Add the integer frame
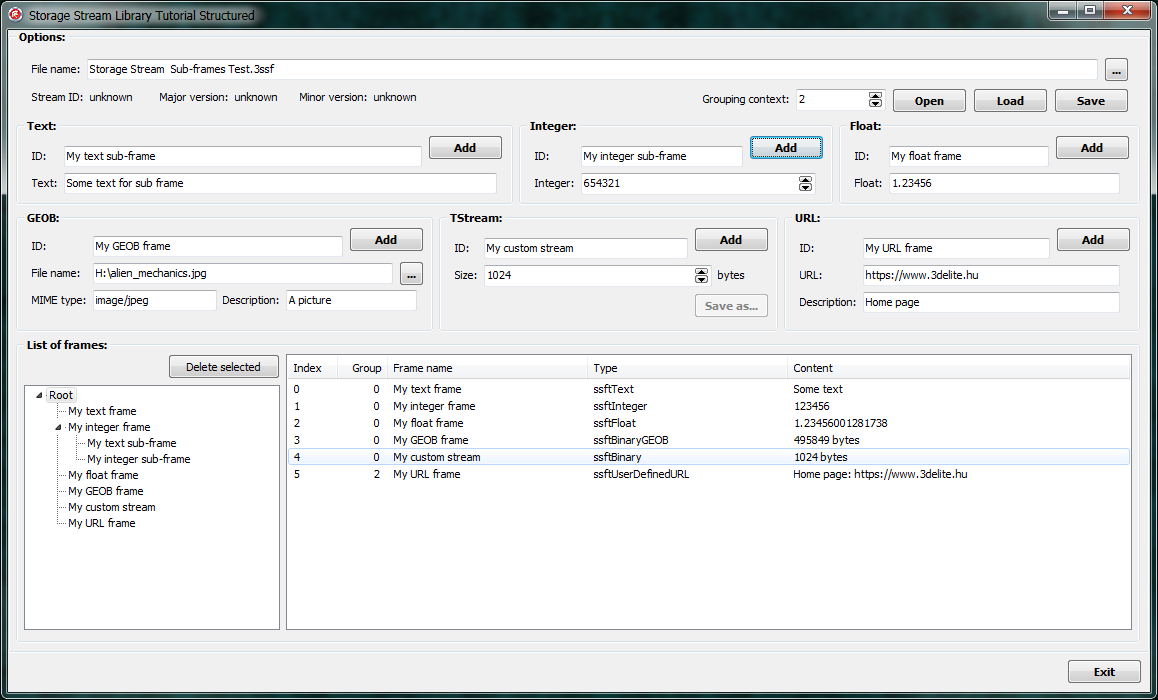The image size is (1158, 700). [x=786, y=148]
